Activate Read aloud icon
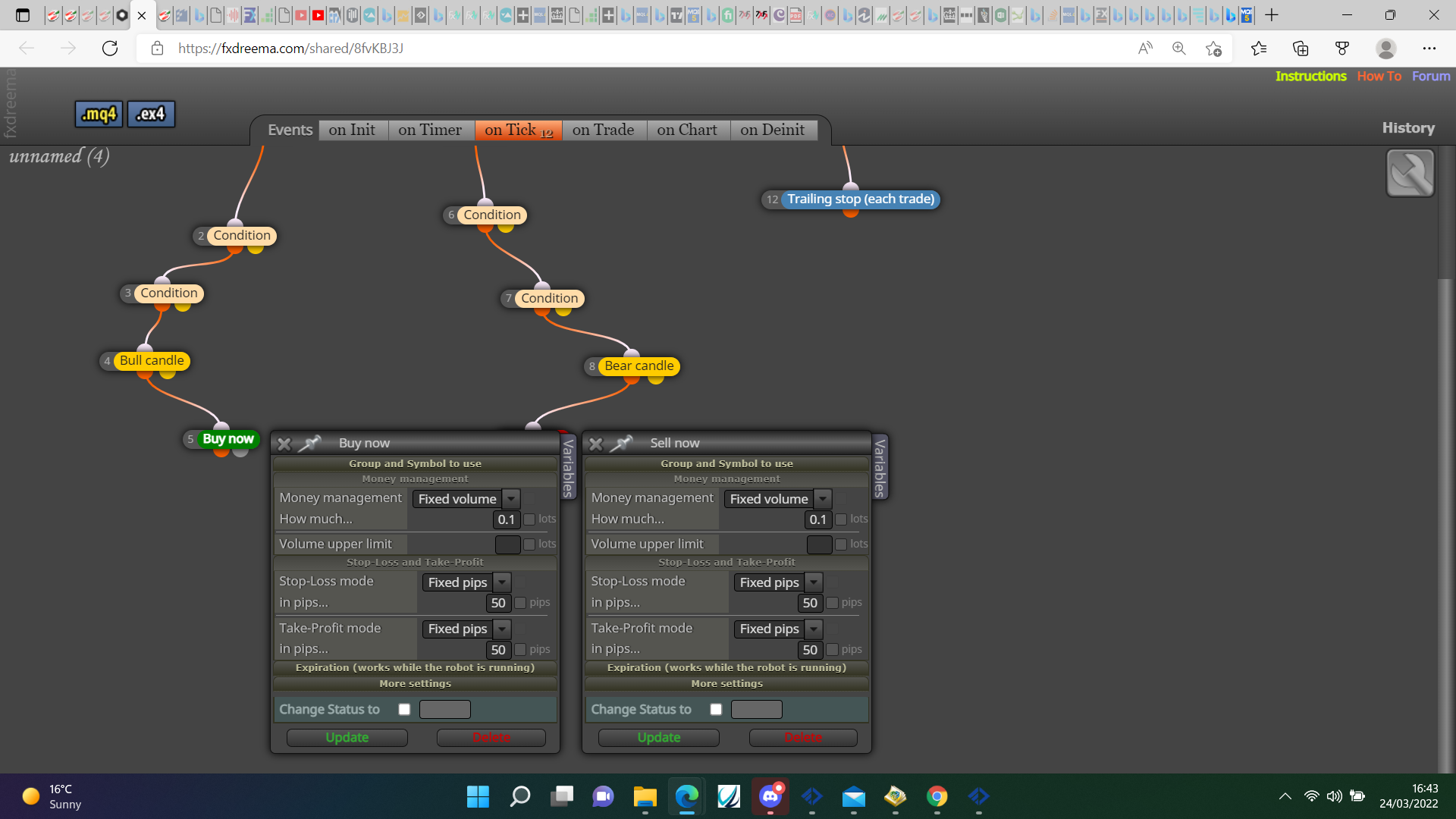This screenshot has width=1456, height=819. [x=1145, y=49]
